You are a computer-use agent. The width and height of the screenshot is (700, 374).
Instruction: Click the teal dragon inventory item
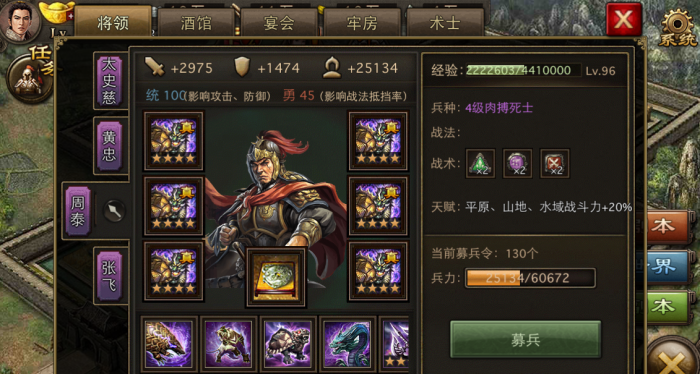click(x=348, y=344)
